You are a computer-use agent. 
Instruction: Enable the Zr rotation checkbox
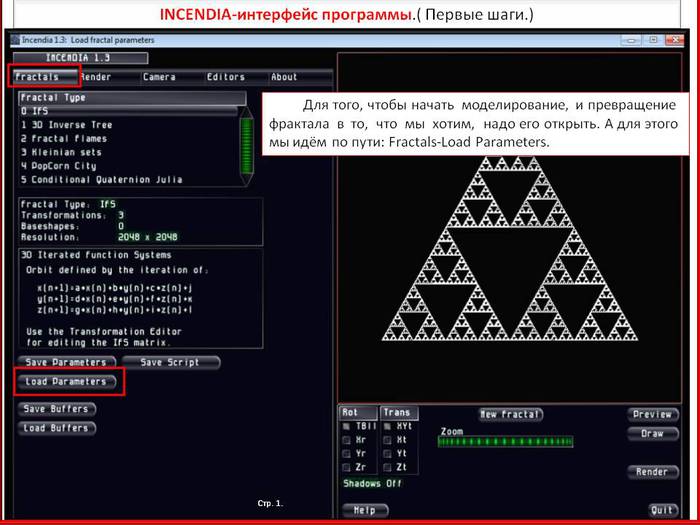[x=346, y=467]
